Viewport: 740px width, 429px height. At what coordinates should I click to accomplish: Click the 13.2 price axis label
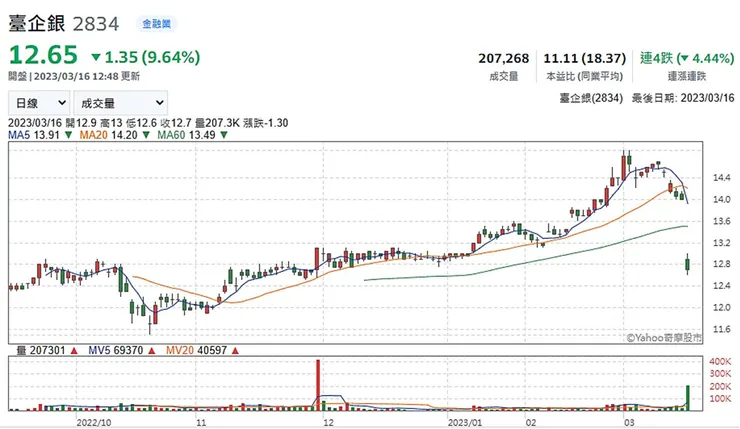pos(722,243)
